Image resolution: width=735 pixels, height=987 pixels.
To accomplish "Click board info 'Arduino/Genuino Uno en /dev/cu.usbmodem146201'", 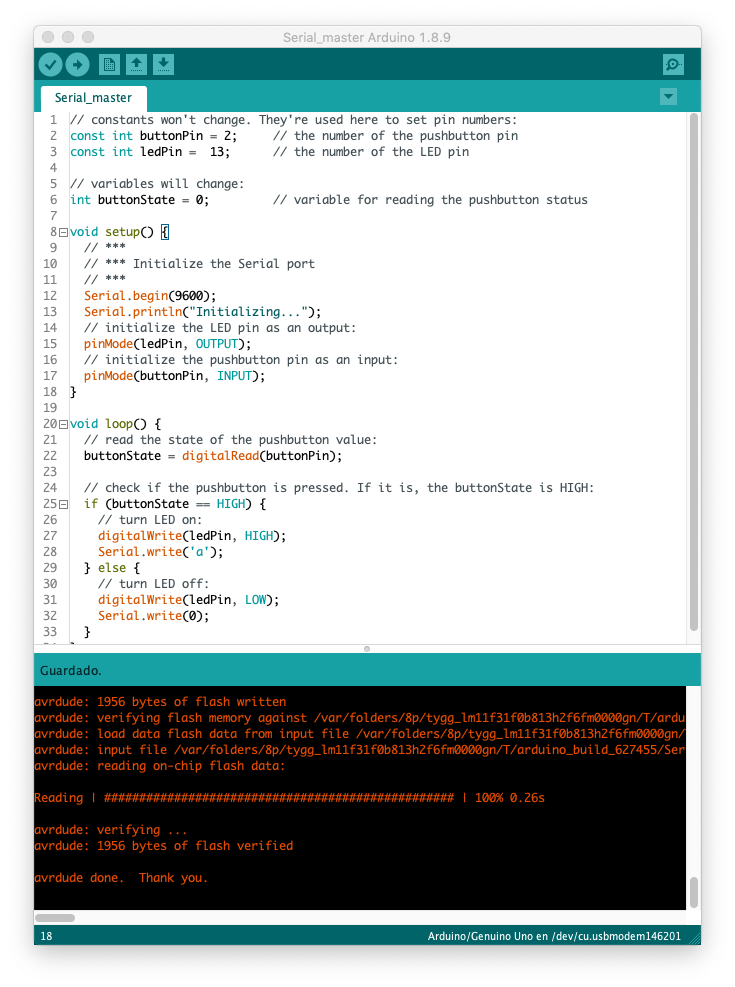I will point(554,936).
